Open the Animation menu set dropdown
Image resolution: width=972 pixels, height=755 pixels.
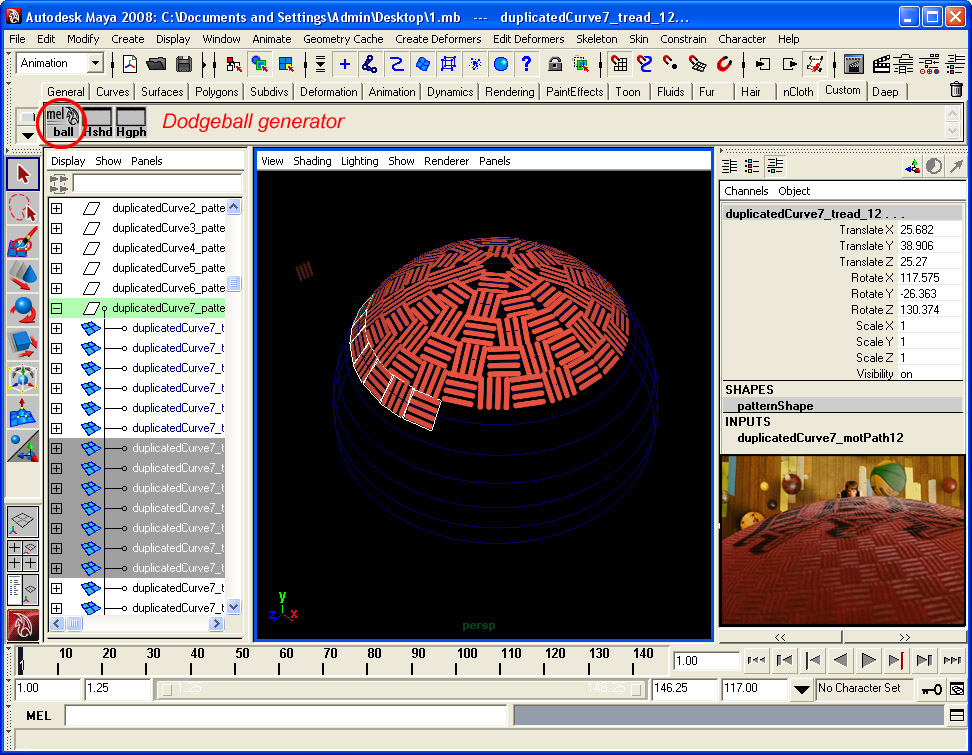click(x=95, y=63)
